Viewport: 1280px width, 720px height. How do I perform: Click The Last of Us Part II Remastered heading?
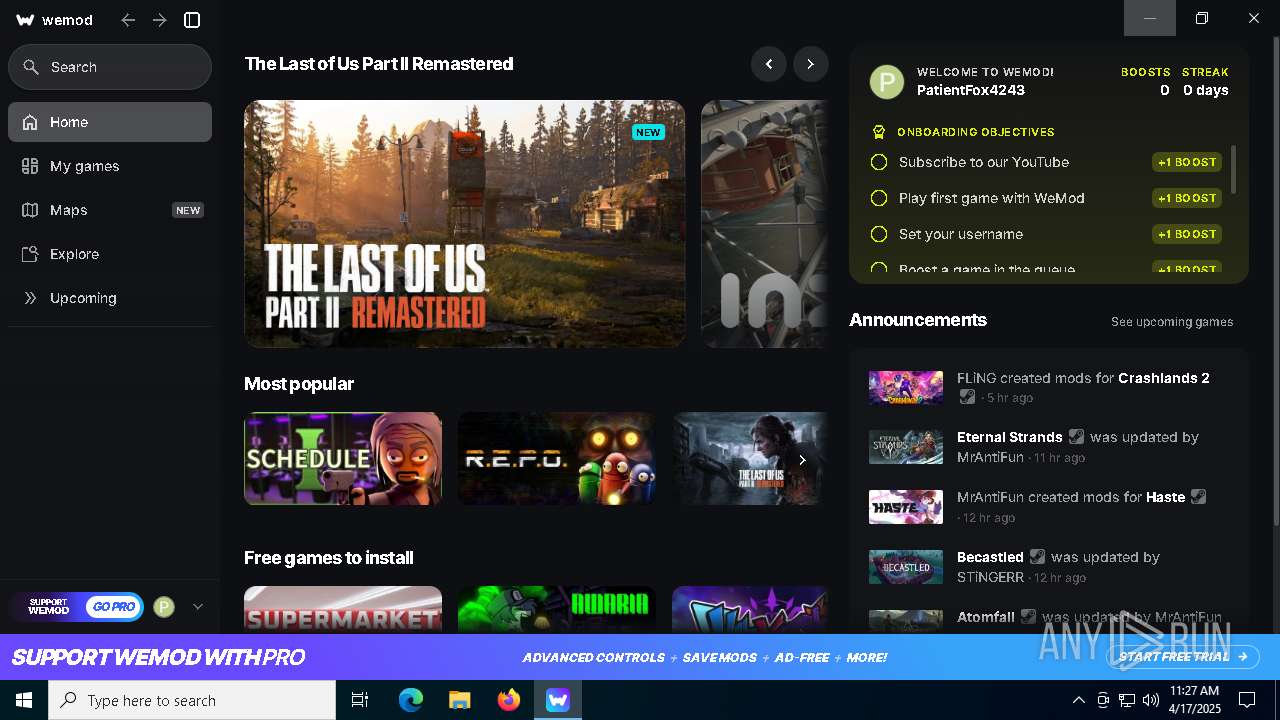click(379, 64)
